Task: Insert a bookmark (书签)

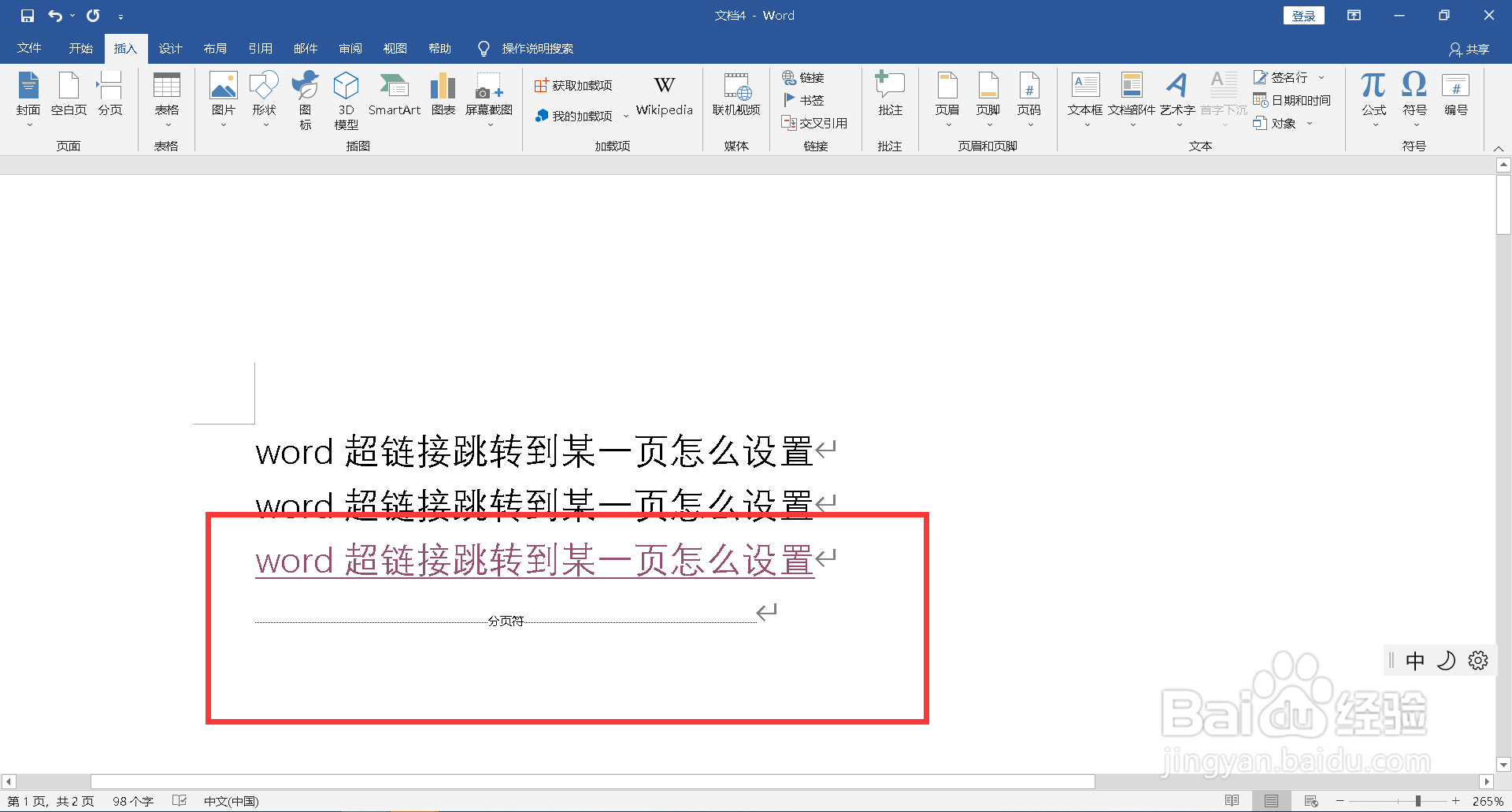Action: (803, 100)
